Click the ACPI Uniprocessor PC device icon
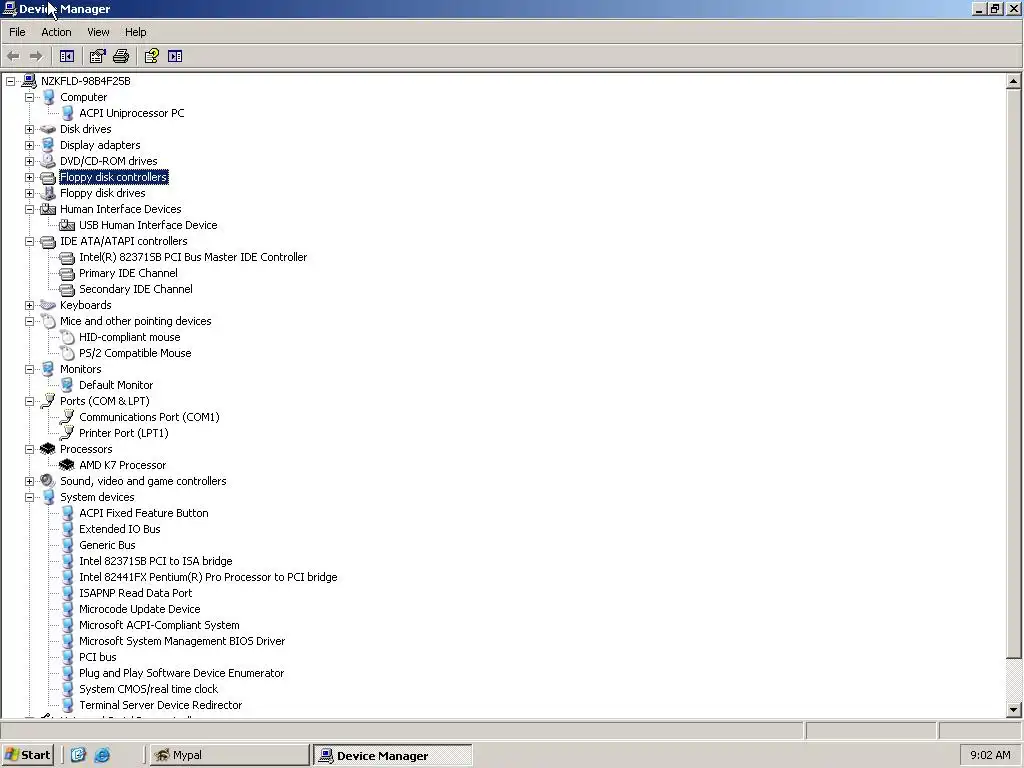This screenshot has height=768, width=1024. pos(67,113)
